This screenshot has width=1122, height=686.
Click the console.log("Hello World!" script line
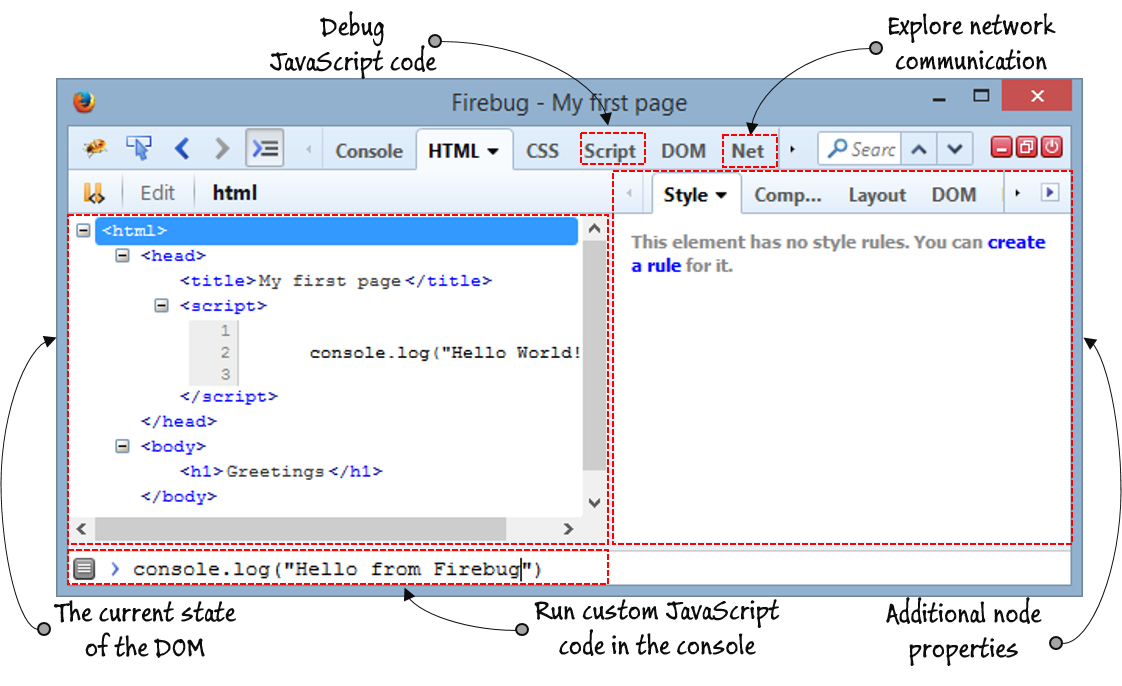(444, 353)
